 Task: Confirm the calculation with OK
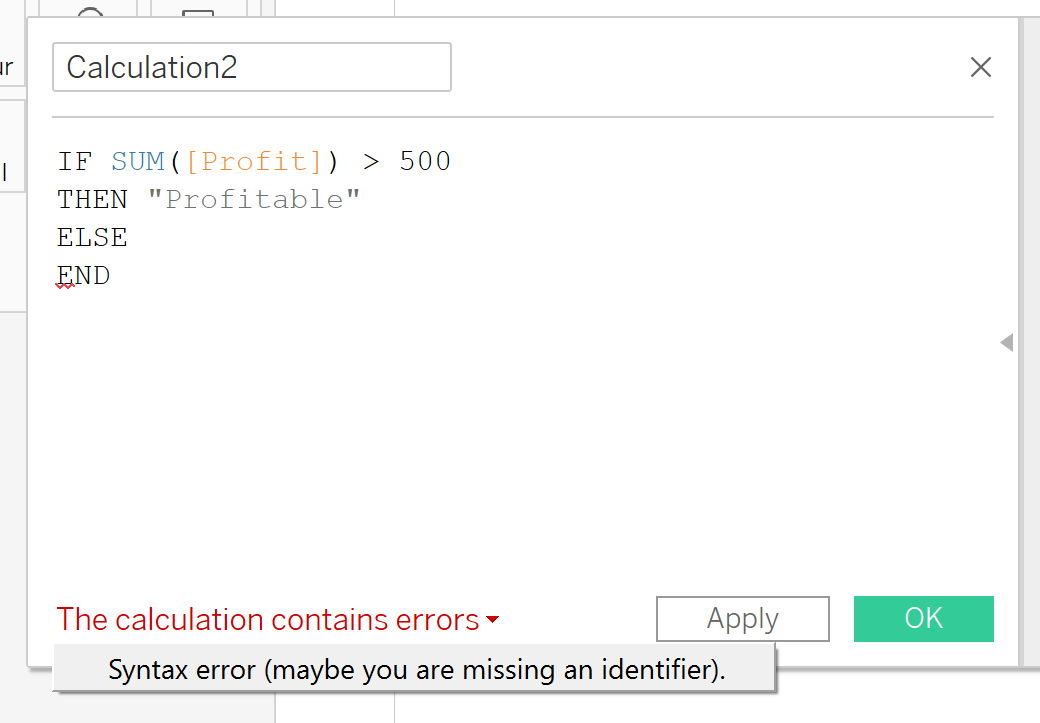tap(923, 618)
